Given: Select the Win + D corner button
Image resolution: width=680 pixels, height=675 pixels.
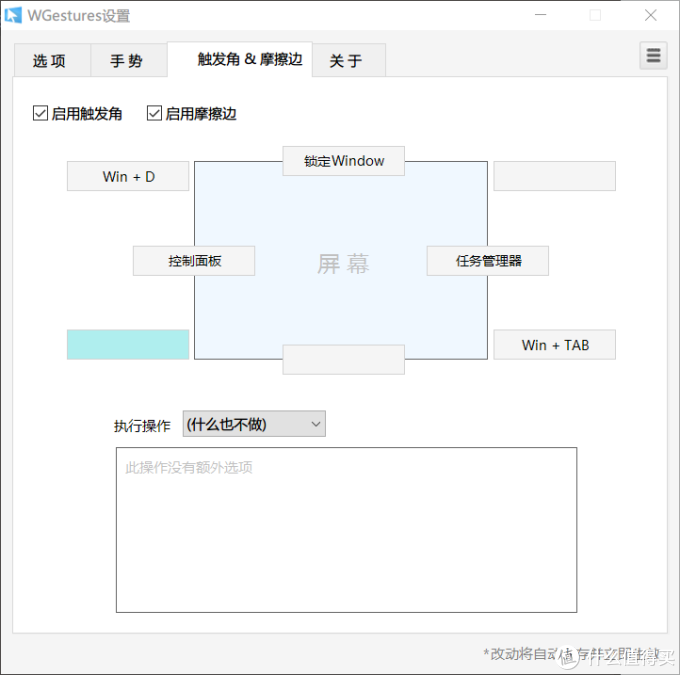Looking at the screenshot, I should point(128,176).
